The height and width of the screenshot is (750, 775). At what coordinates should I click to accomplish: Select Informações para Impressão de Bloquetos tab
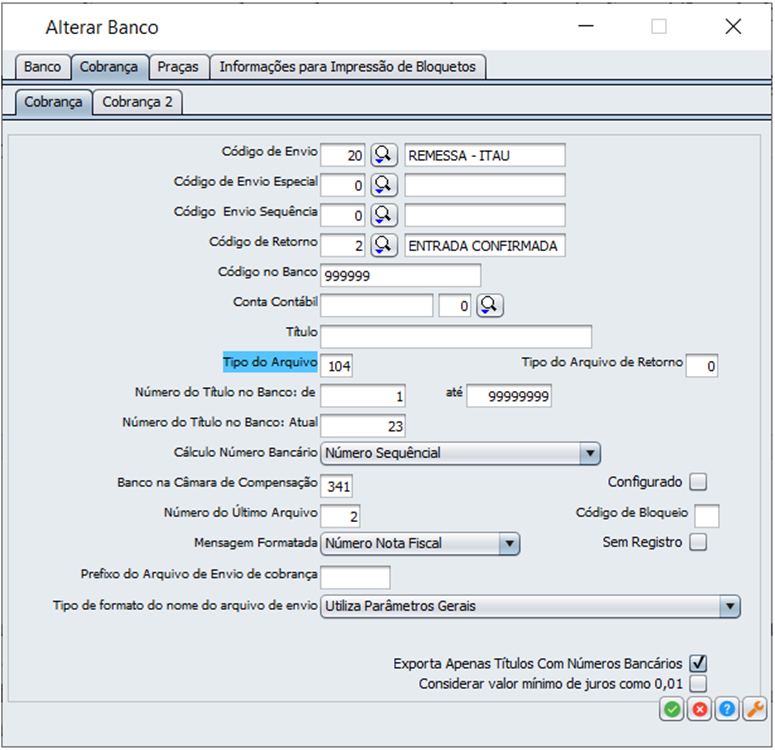tap(347, 67)
